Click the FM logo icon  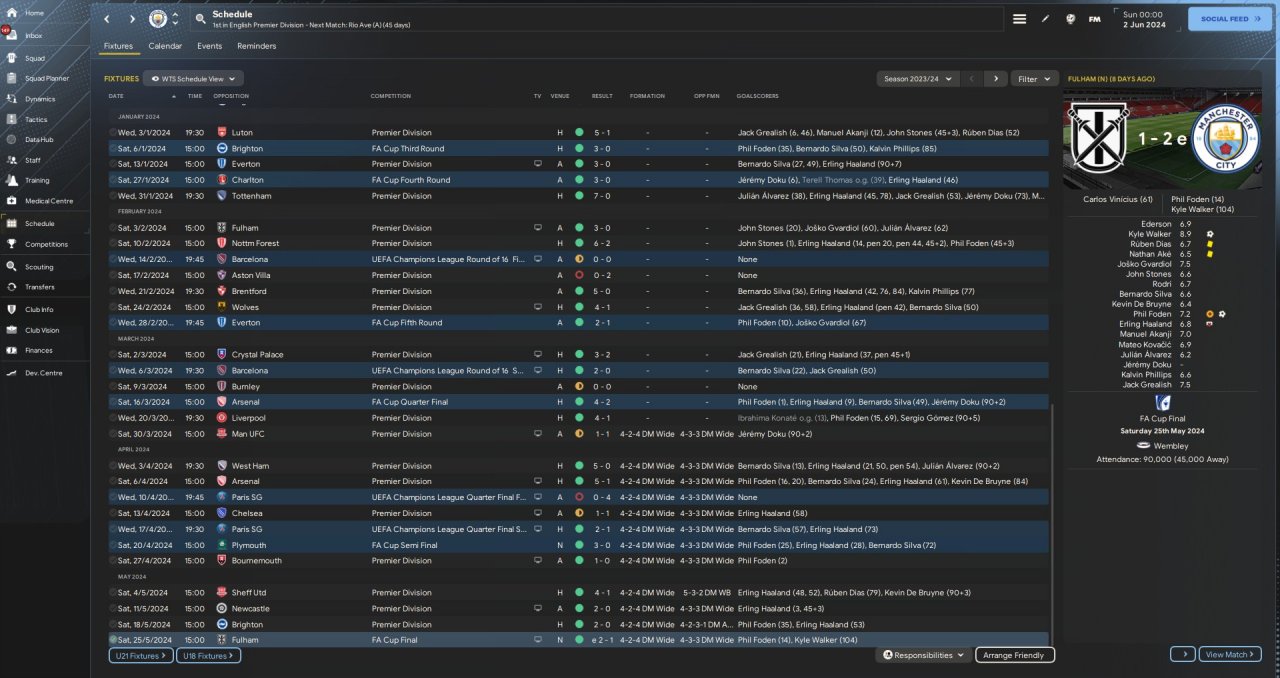(1094, 19)
